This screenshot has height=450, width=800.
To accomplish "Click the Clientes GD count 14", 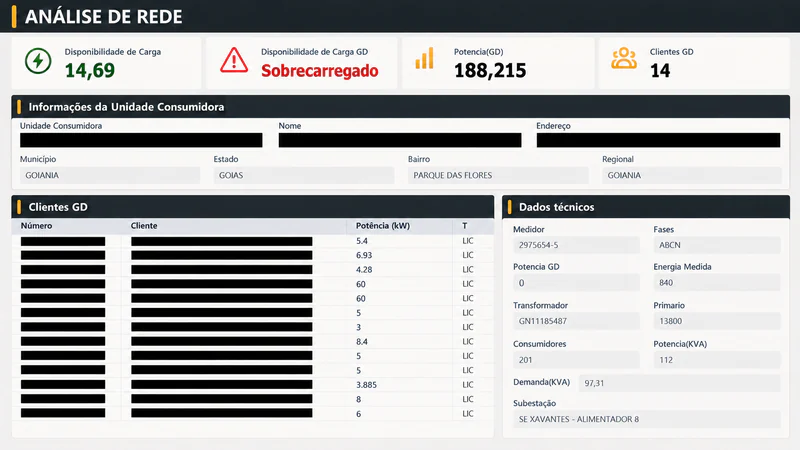I will (660, 70).
